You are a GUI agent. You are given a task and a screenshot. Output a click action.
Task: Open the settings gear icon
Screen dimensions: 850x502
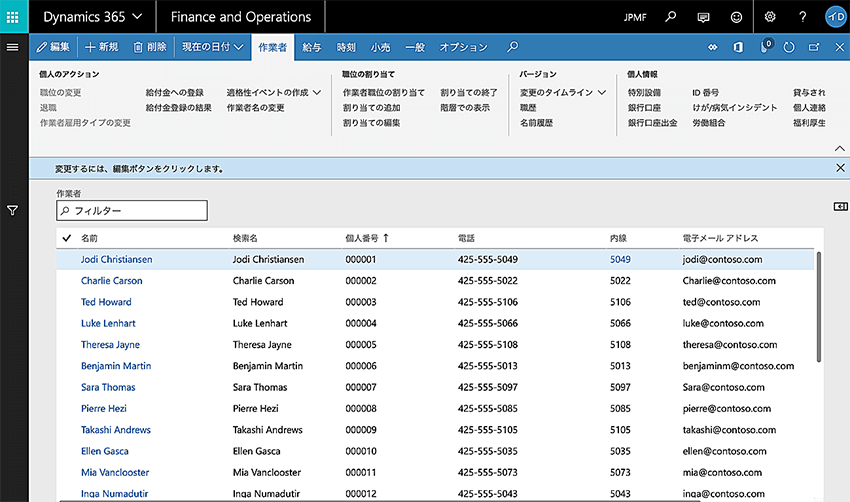coord(770,17)
